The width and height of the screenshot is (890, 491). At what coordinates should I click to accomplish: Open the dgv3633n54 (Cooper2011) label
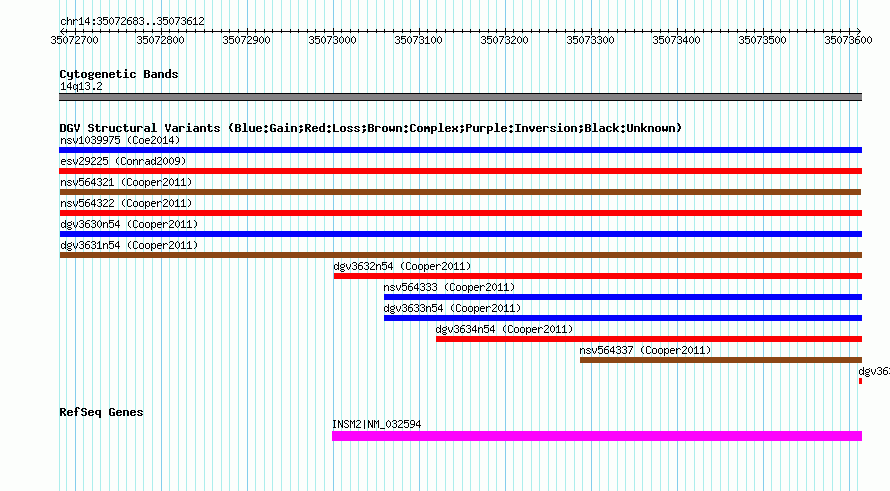pyautogui.click(x=452, y=308)
